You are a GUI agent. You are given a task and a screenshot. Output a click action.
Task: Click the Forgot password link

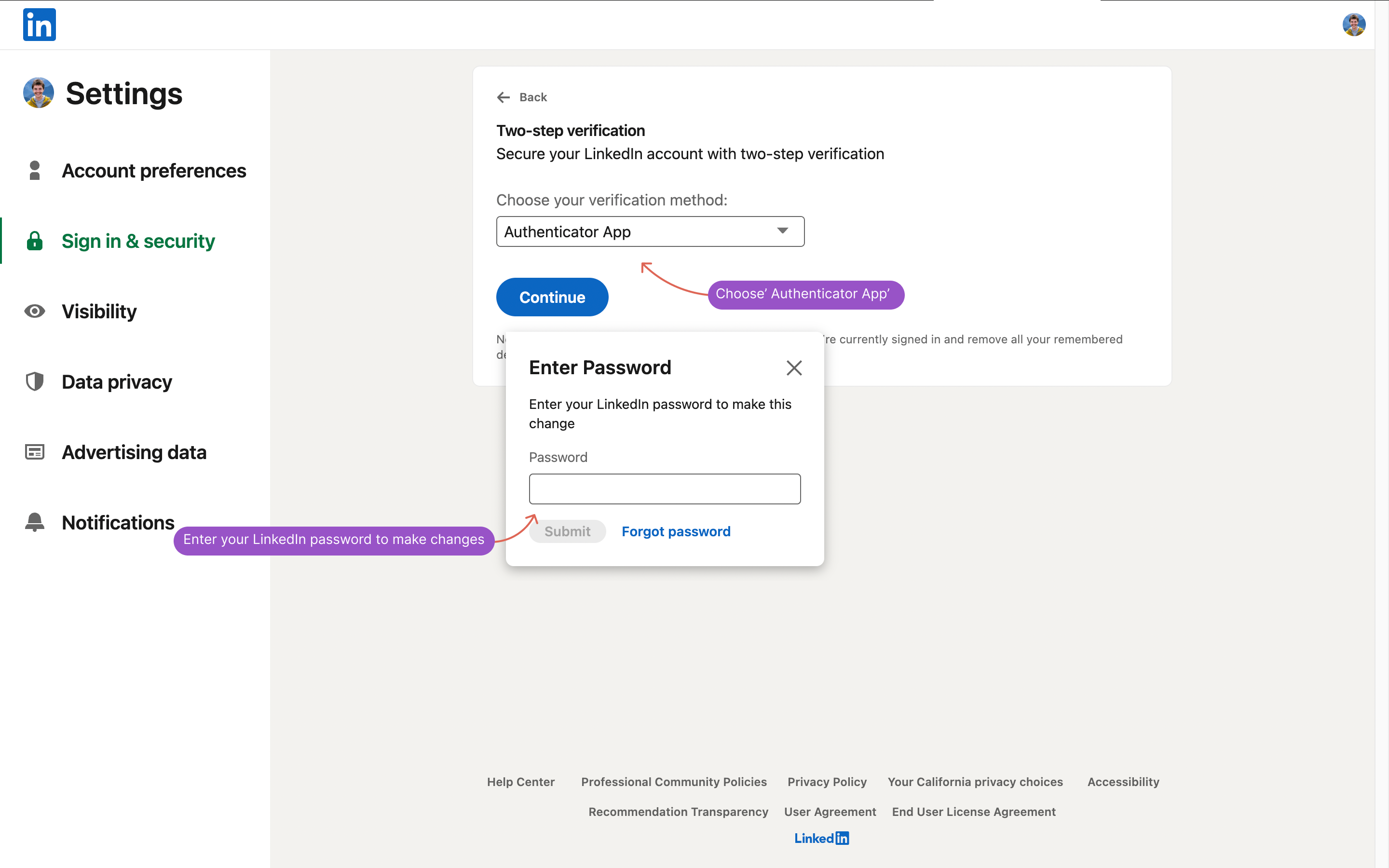pyautogui.click(x=676, y=531)
